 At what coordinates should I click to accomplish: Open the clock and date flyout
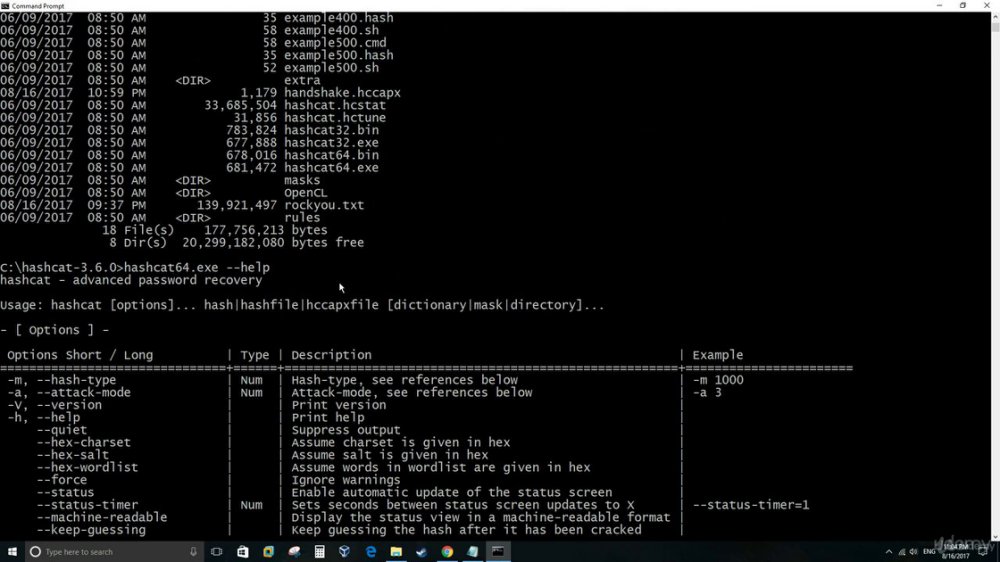pyautogui.click(x=955, y=552)
